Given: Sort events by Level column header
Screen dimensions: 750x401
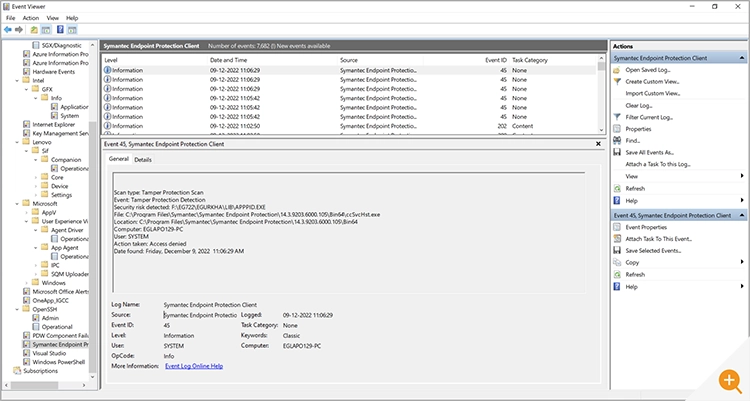Looking at the screenshot, I should pyautogui.click(x=154, y=60).
